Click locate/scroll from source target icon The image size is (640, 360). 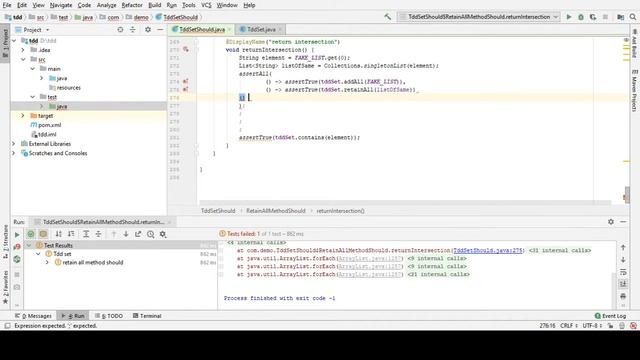120,30
